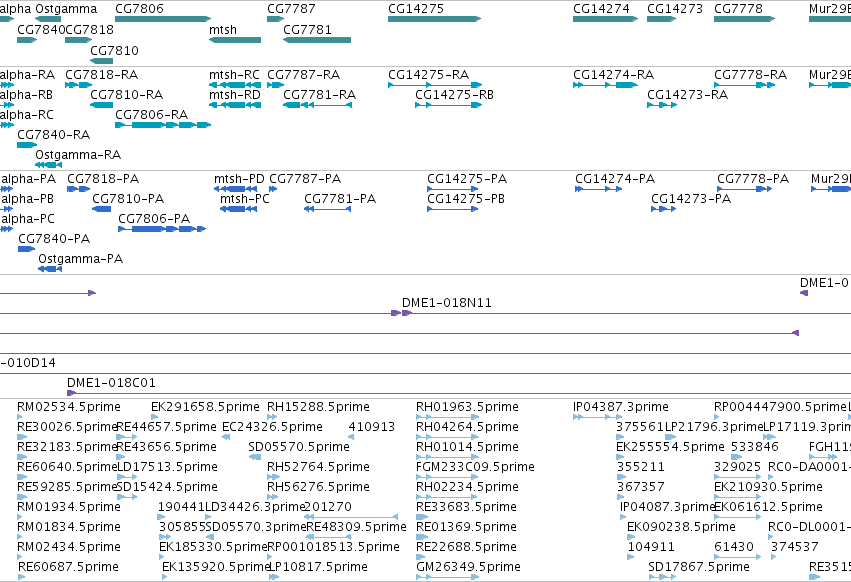Select the RH15288.5prime EST
This screenshot has width=851, height=582.
pyautogui.click(x=274, y=417)
